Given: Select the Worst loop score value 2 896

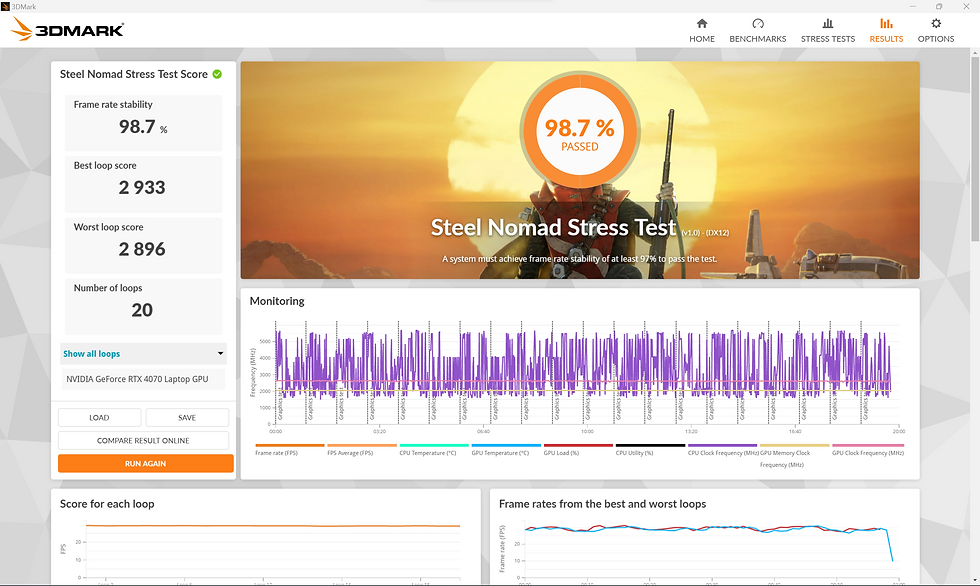Looking at the screenshot, I should coord(142,249).
